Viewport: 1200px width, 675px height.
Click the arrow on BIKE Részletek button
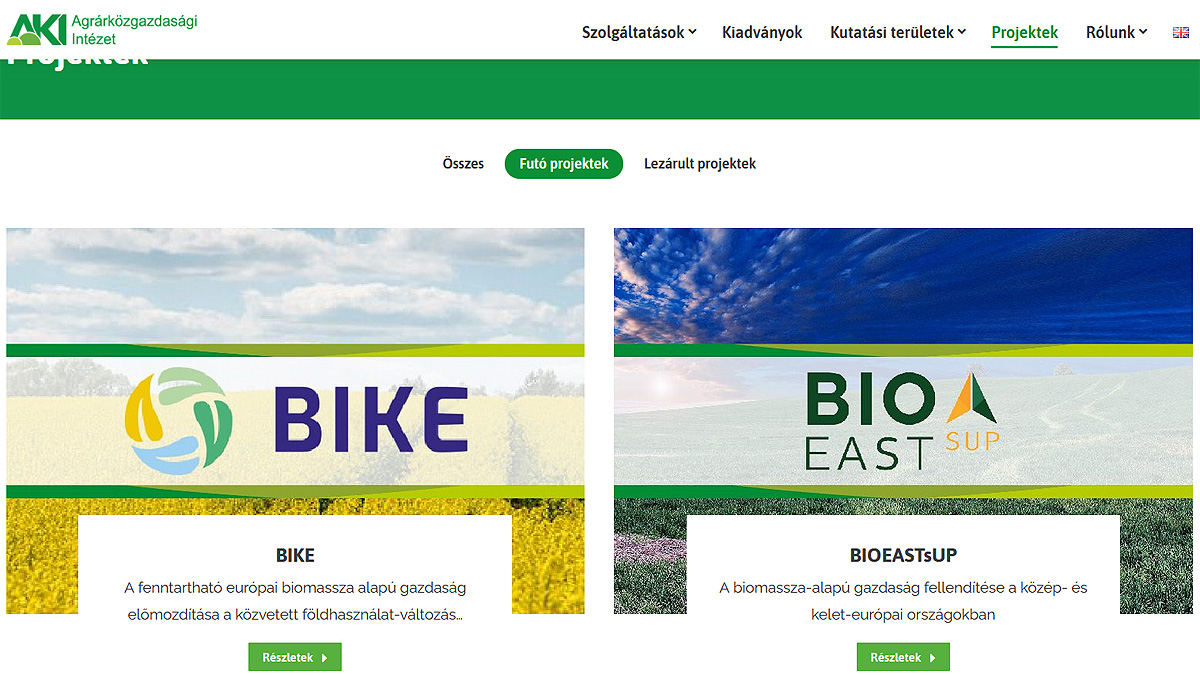(325, 658)
